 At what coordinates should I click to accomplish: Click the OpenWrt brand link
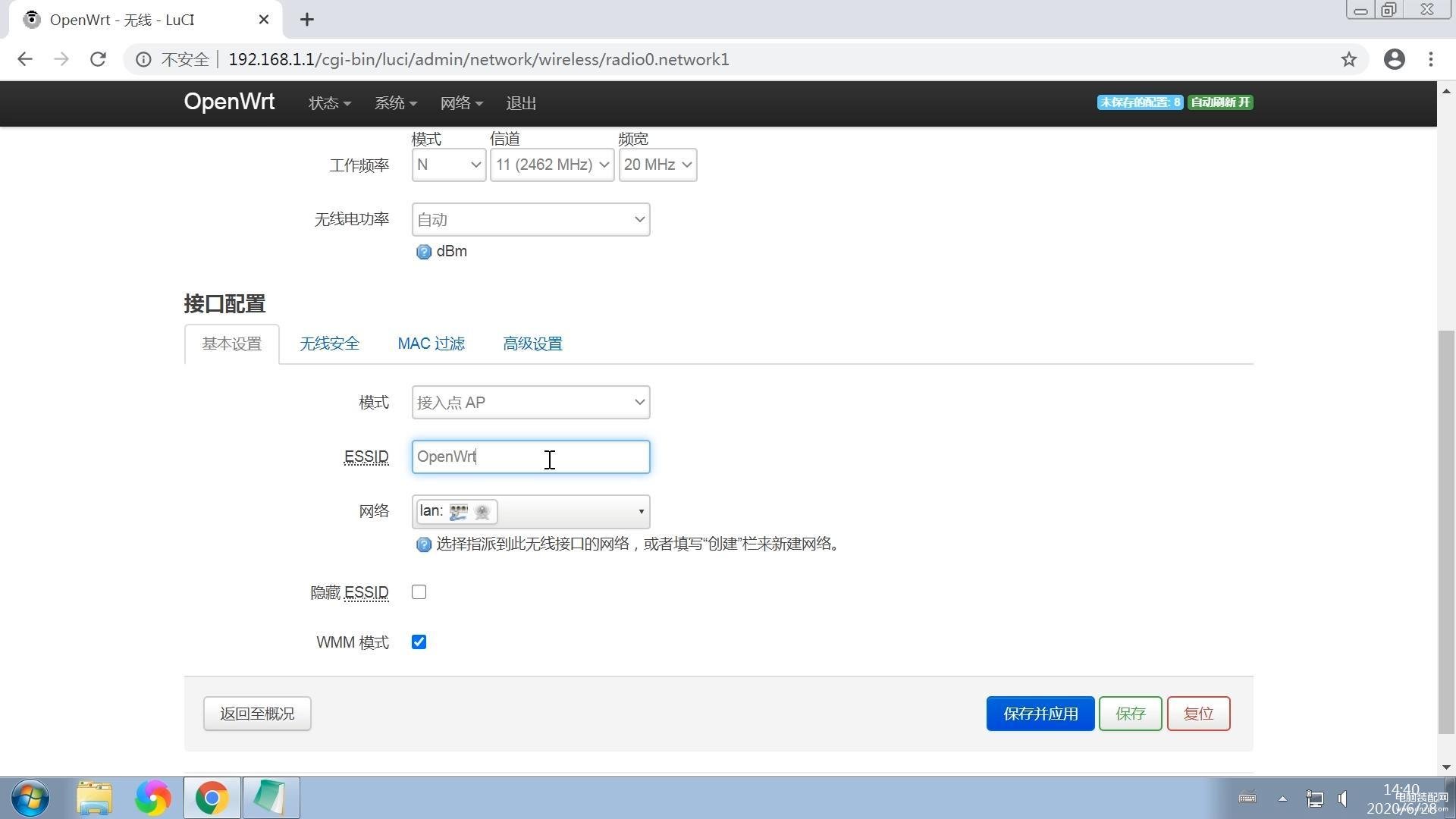point(229,102)
